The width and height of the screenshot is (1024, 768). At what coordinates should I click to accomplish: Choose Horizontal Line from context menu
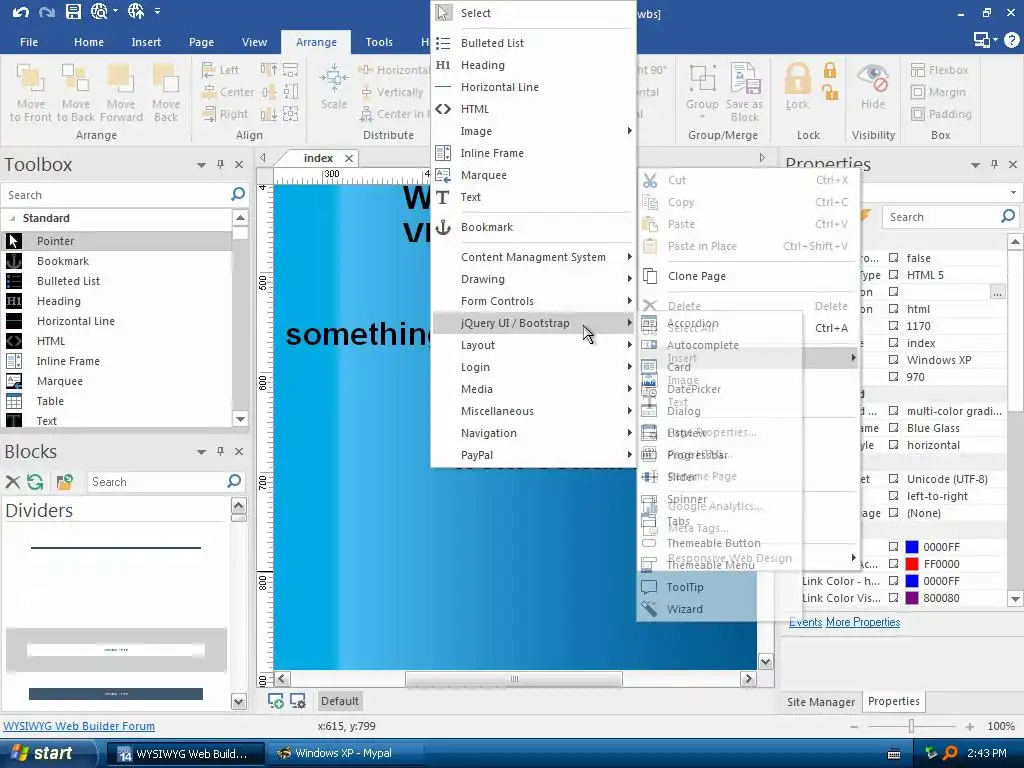pyautogui.click(x=533, y=87)
